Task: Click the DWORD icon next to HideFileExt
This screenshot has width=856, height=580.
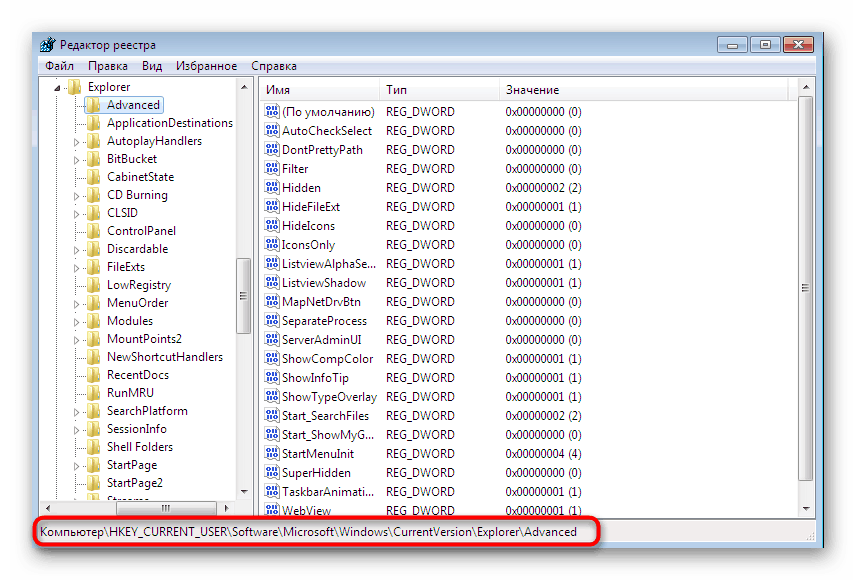Action: coord(272,206)
